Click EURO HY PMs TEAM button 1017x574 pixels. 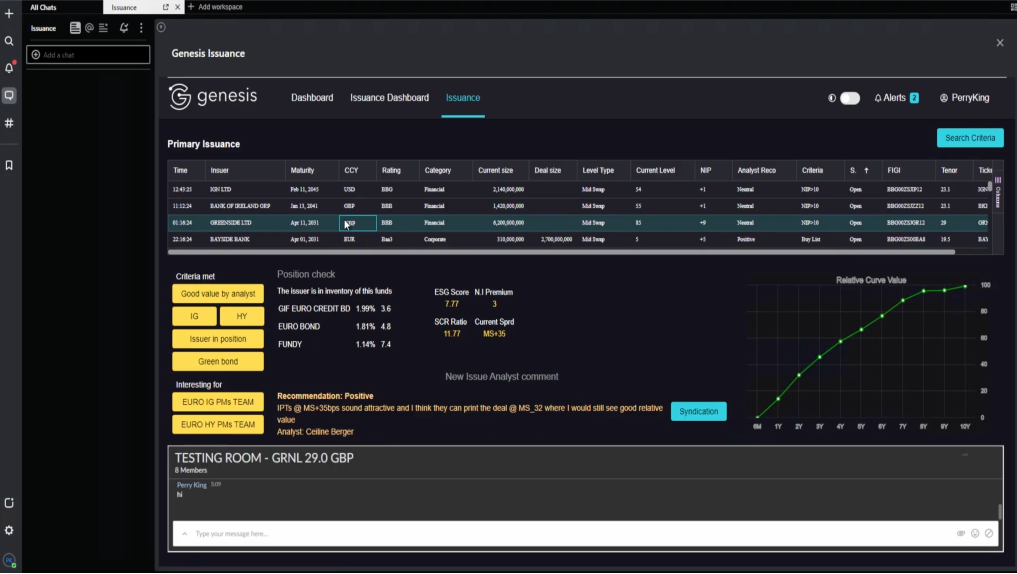tap(218, 425)
